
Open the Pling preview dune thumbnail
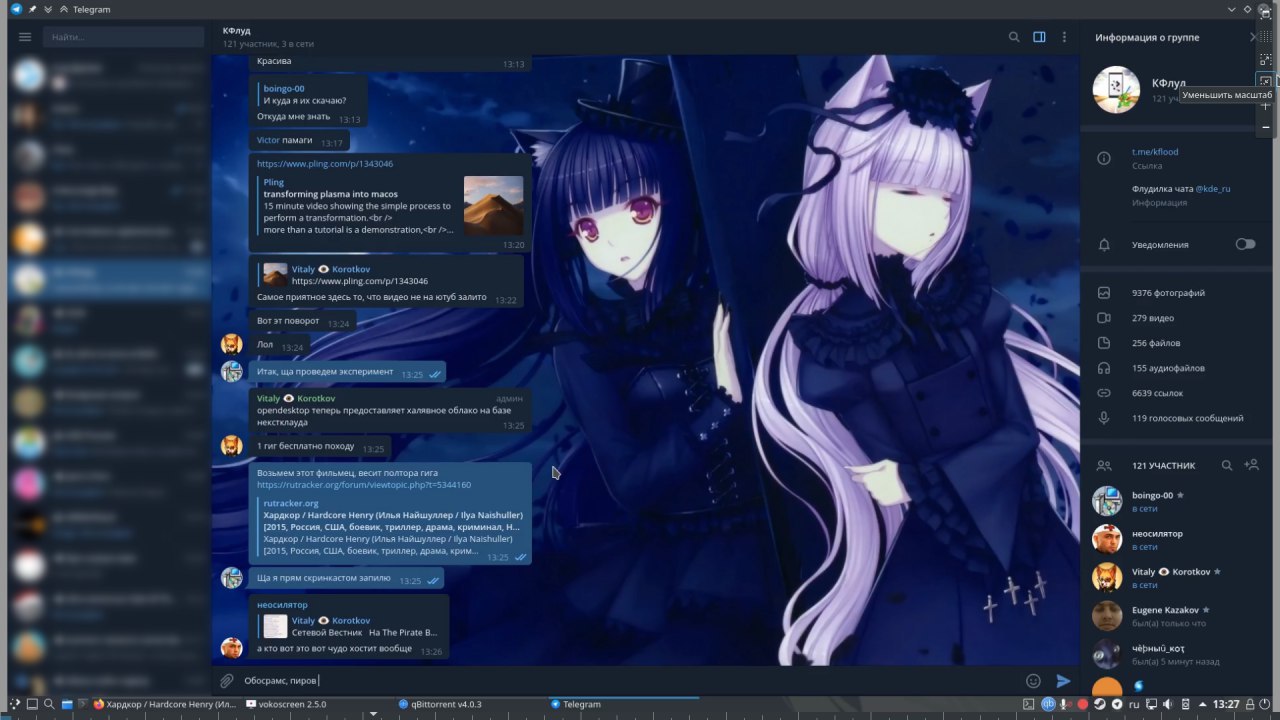click(493, 206)
